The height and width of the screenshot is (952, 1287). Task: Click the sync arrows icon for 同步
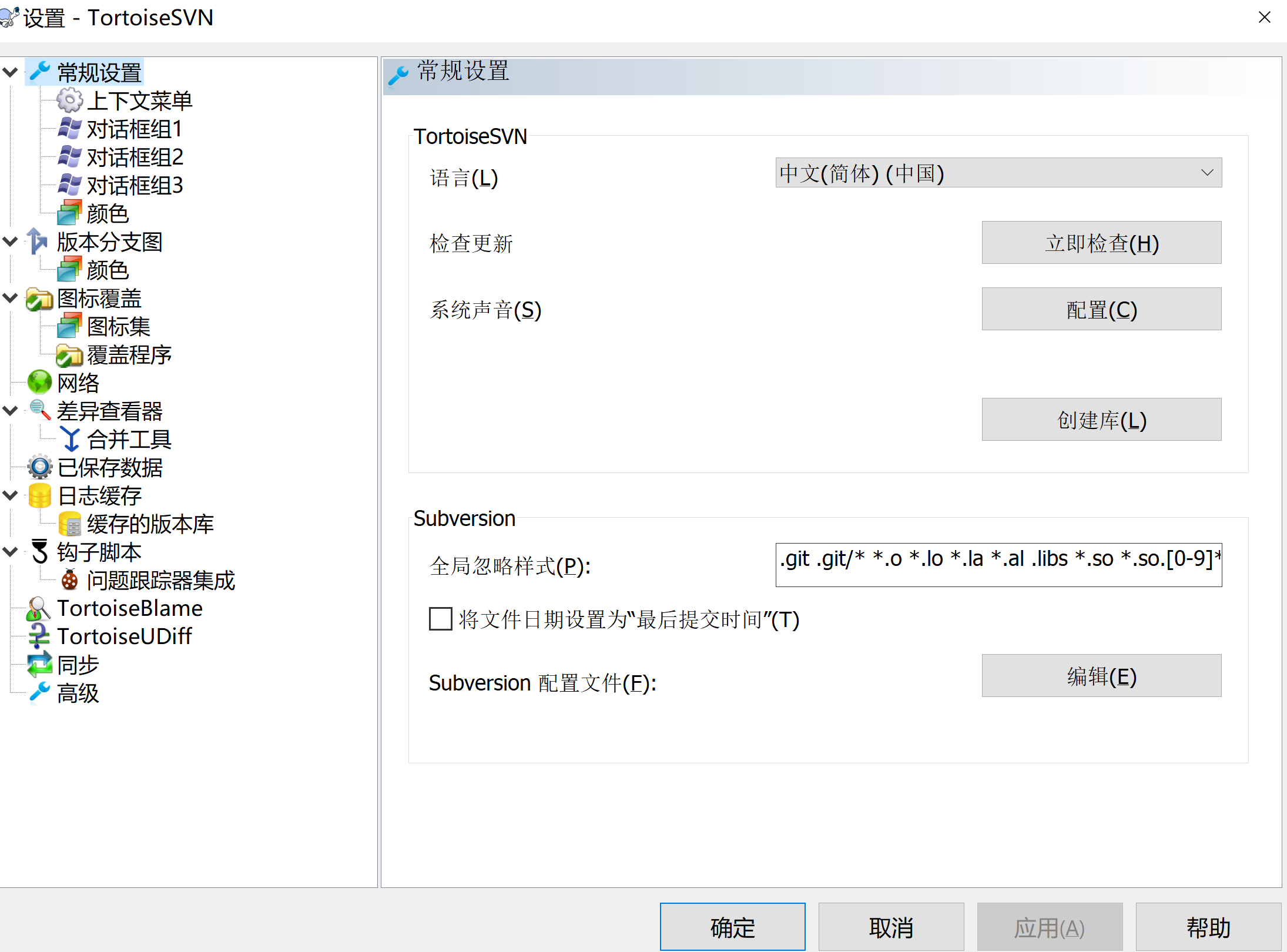[39, 665]
